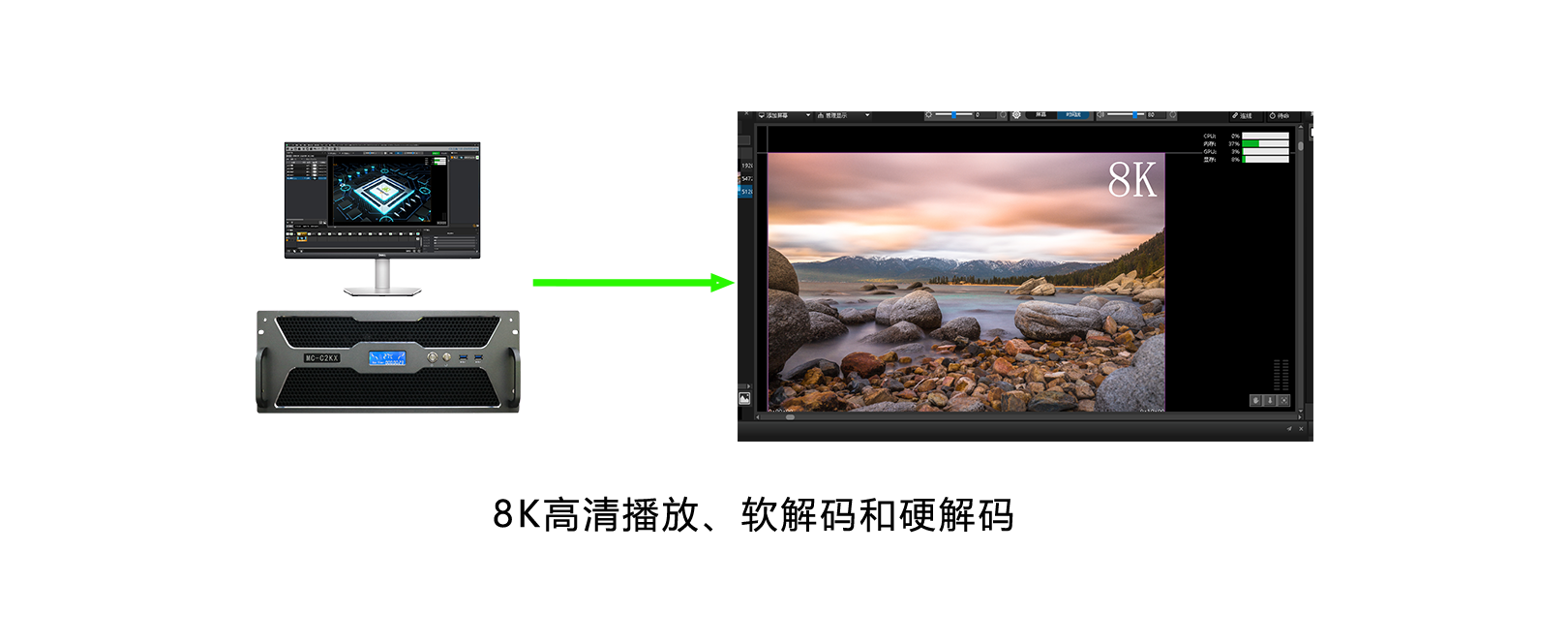Click the image thumbnail icon in left sidebar
The width and height of the screenshot is (1568, 644).
pos(744,398)
